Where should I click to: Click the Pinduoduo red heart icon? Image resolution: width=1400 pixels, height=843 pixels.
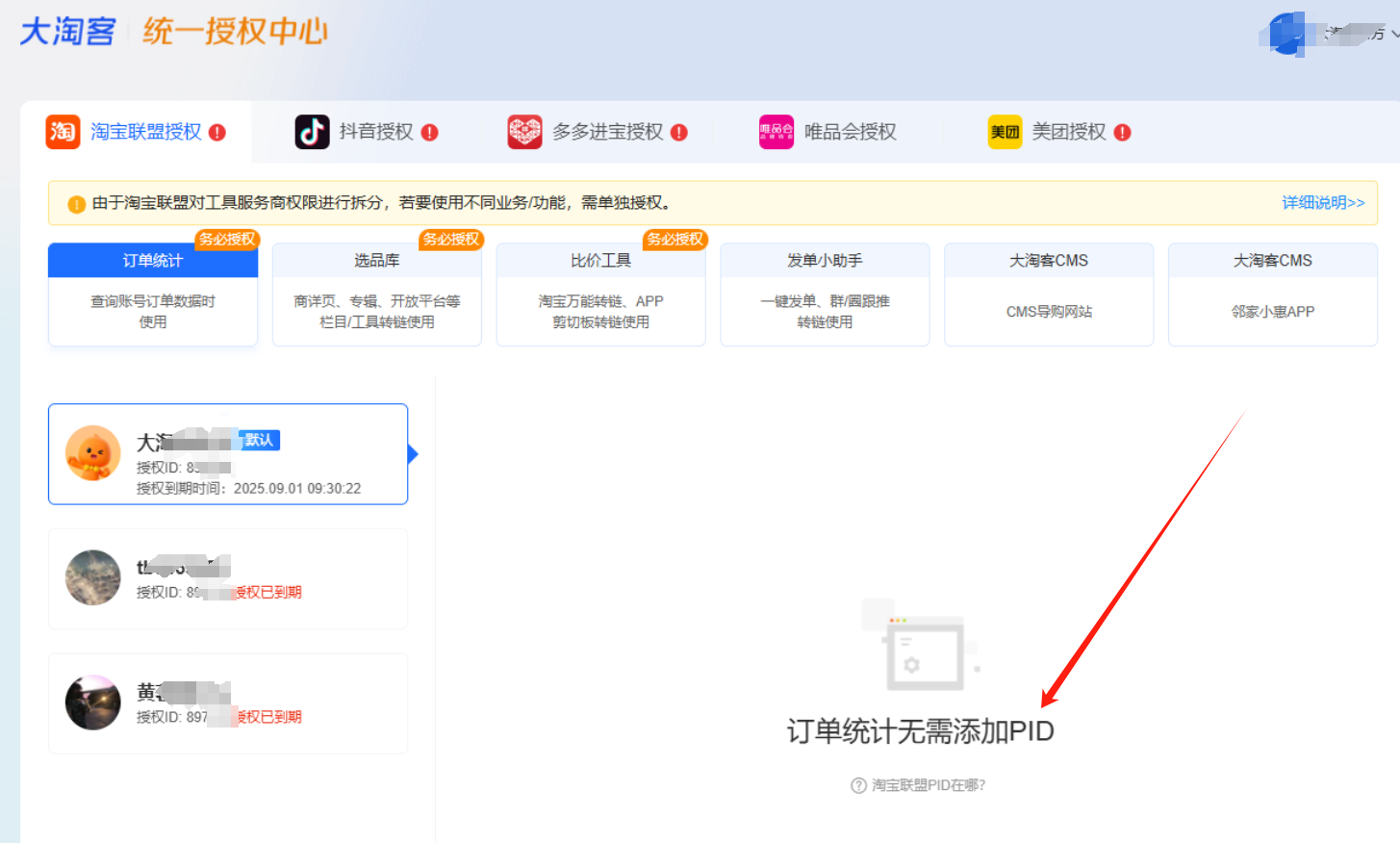point(524,132)
